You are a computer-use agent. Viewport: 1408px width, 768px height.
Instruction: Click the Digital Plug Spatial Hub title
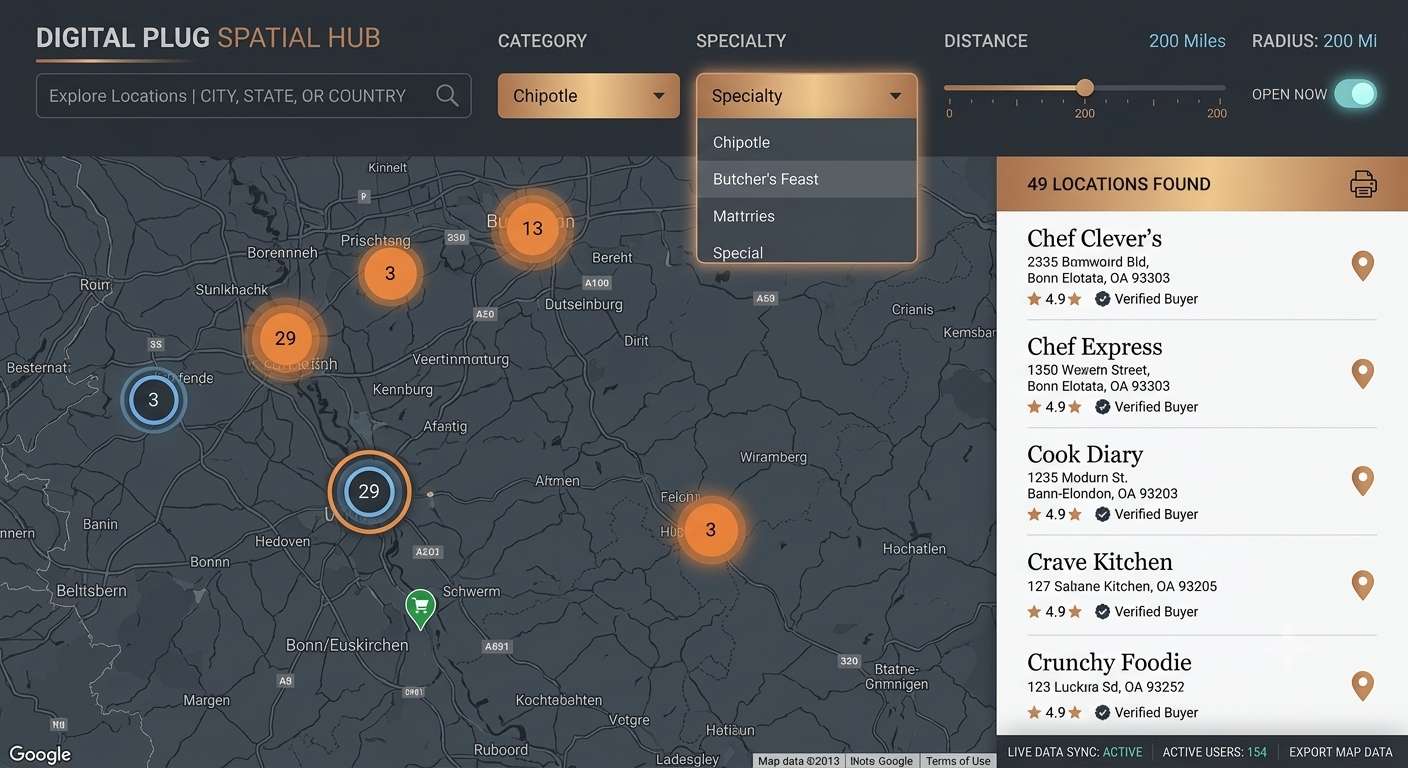pos(208,38)
